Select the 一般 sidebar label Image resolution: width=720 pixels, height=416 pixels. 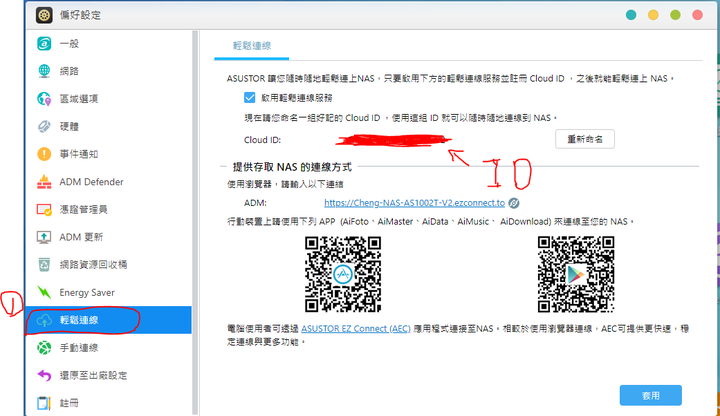(69, 44)
